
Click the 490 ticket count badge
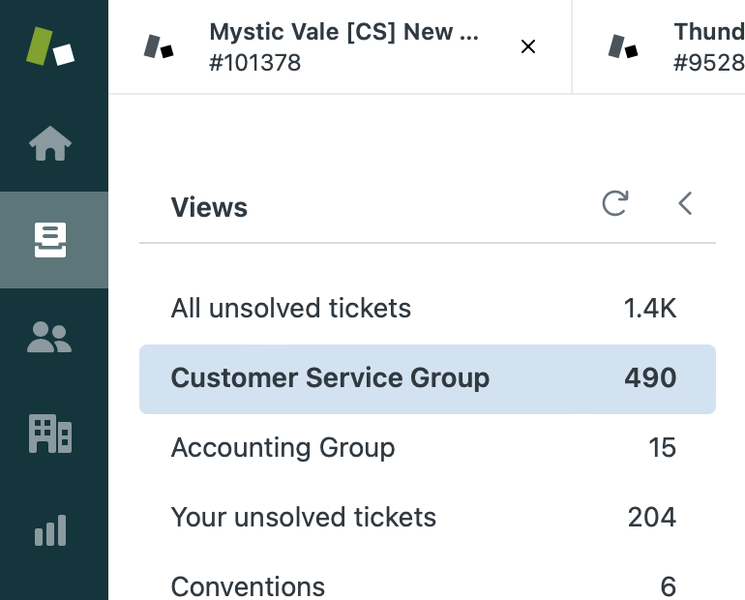point(650,378)
